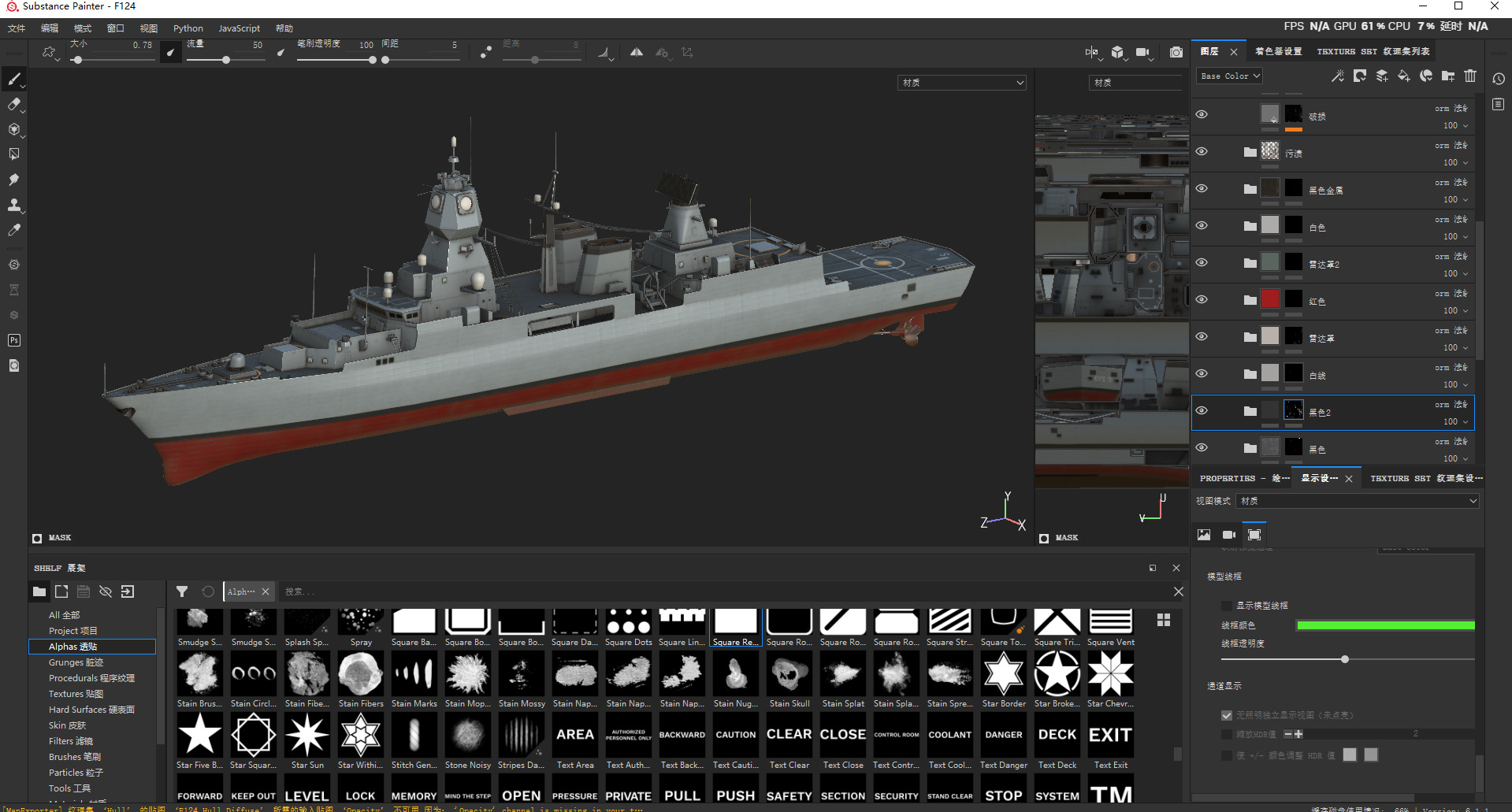Toggle the symmetry icon in top toolbar
Image resolution: width=1512 pixels, height=812 pixels.
(637, 52)
